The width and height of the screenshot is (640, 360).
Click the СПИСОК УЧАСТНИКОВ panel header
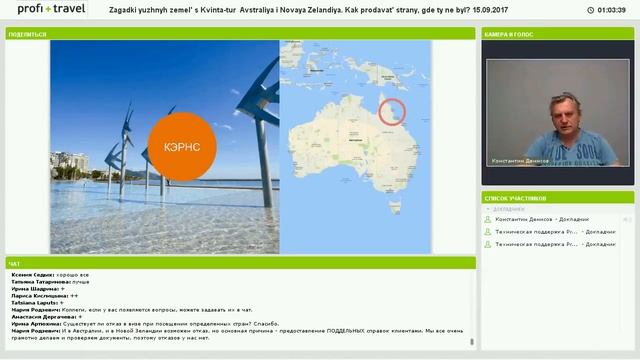[558, 198]
